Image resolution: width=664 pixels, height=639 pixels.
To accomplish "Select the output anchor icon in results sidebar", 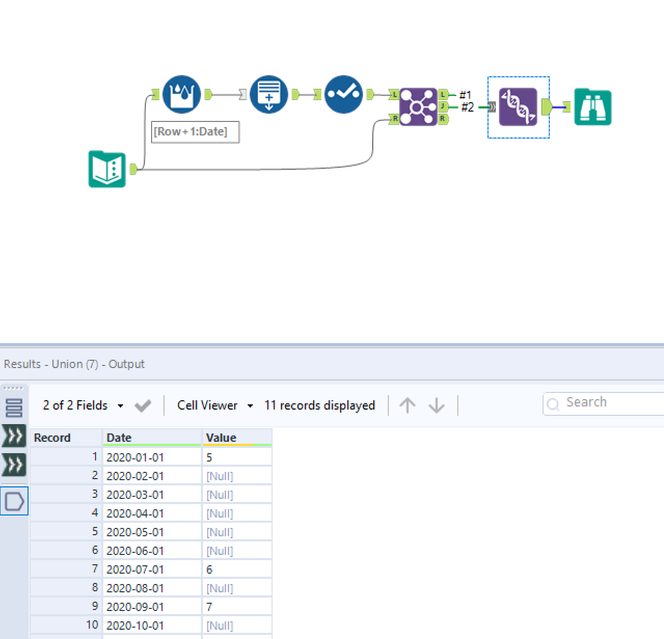I will tap(14, 501).
